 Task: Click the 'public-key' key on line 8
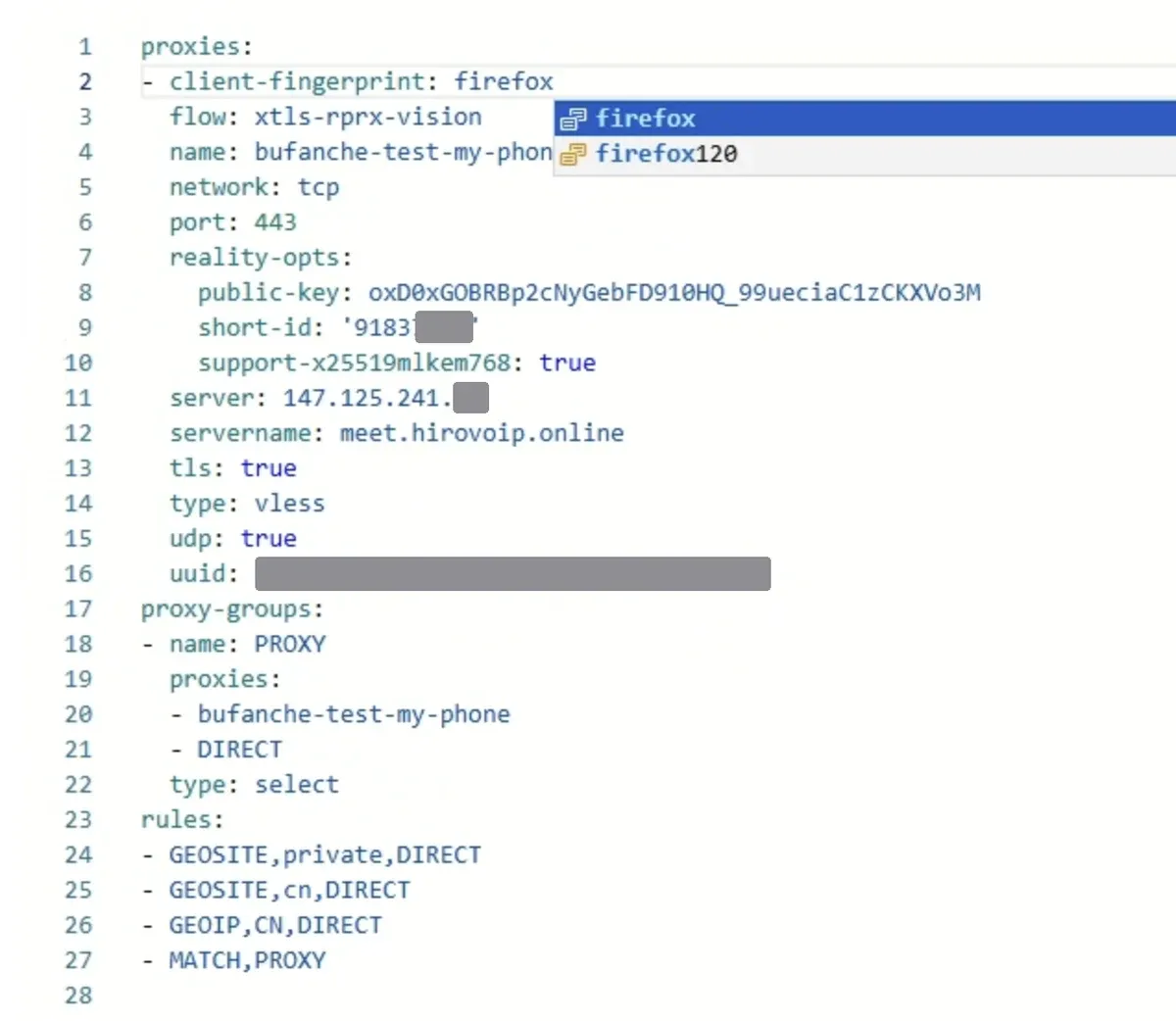[269, 293]
